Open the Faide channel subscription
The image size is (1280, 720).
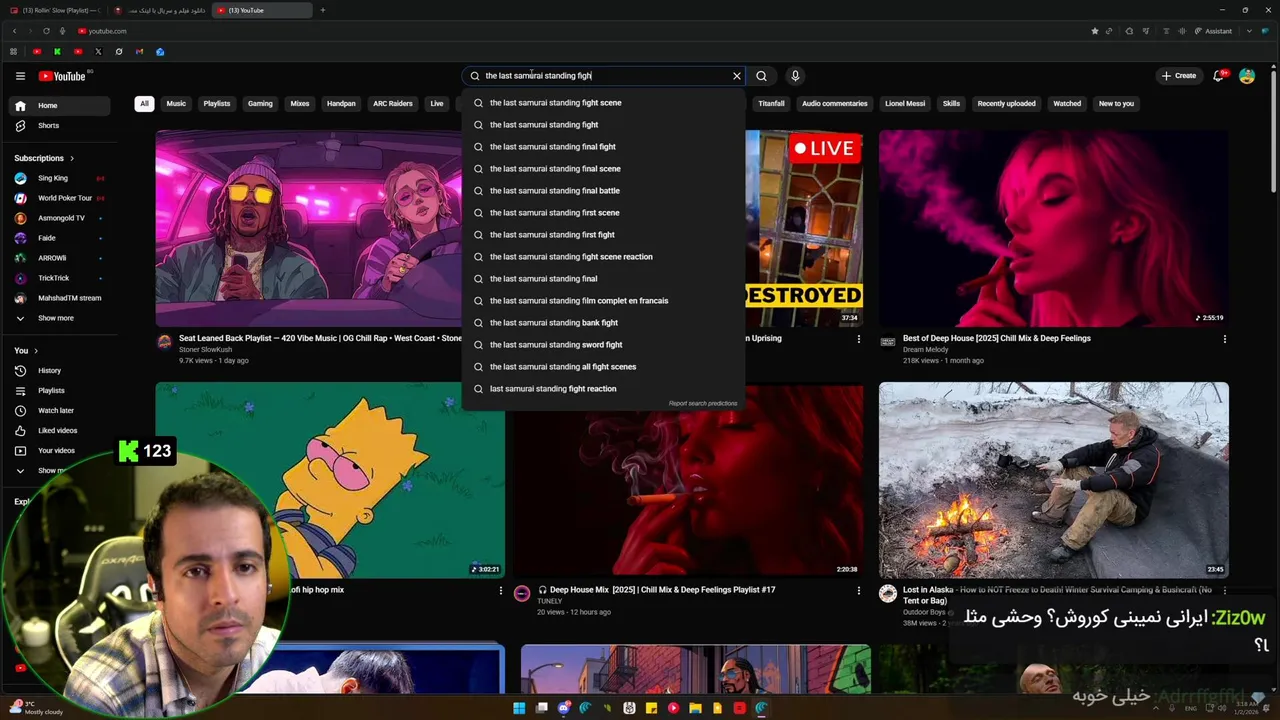pos(62,238)
